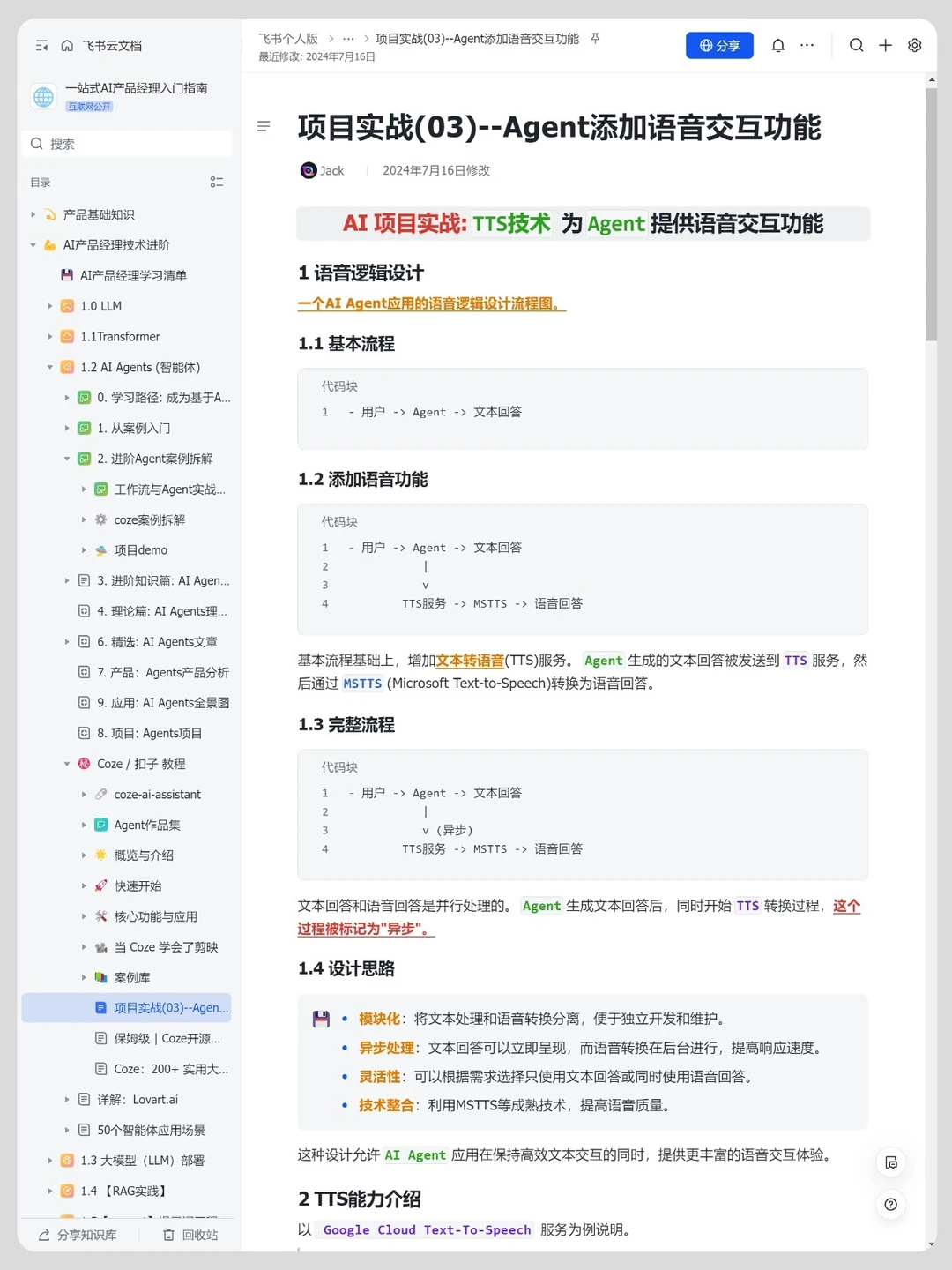Expand the 产品基础知识 tree node
This screenshot has width=952, height=1270.
33,214
